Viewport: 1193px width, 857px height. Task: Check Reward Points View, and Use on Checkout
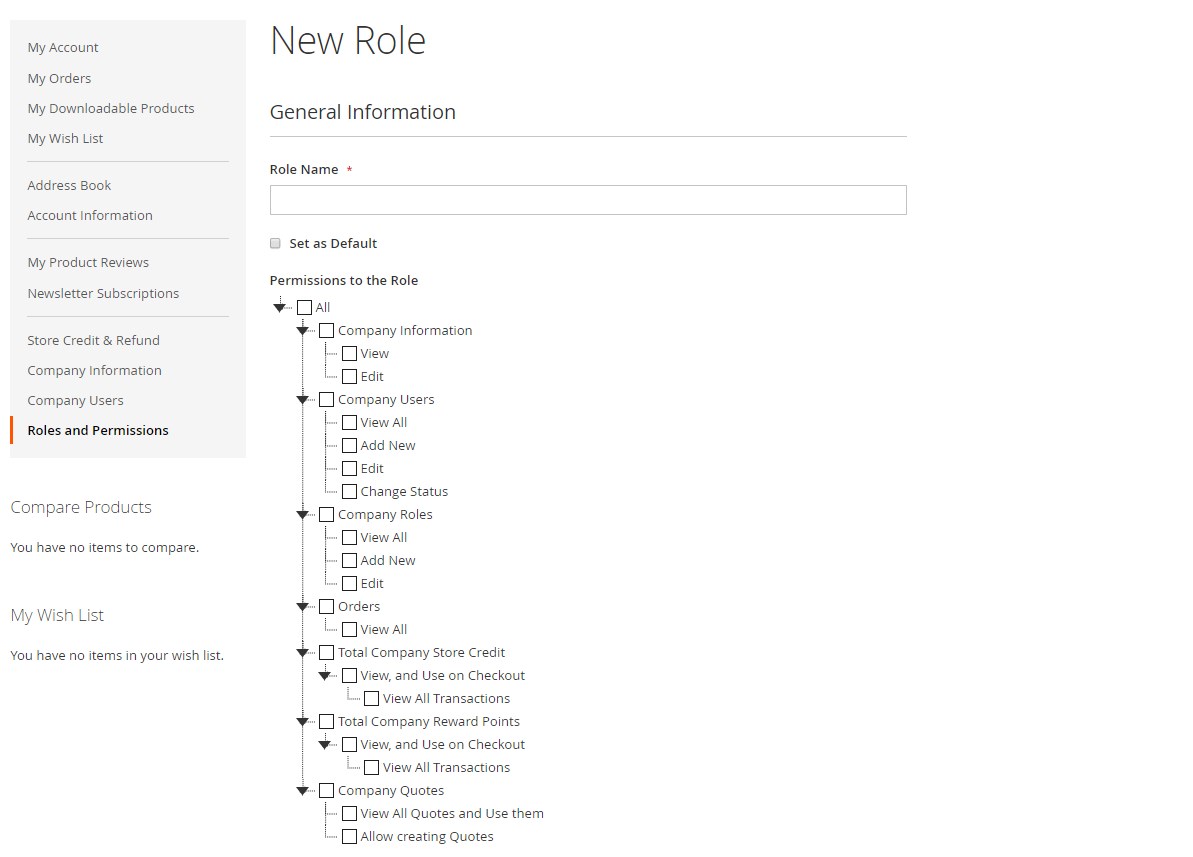click(349, 744)
